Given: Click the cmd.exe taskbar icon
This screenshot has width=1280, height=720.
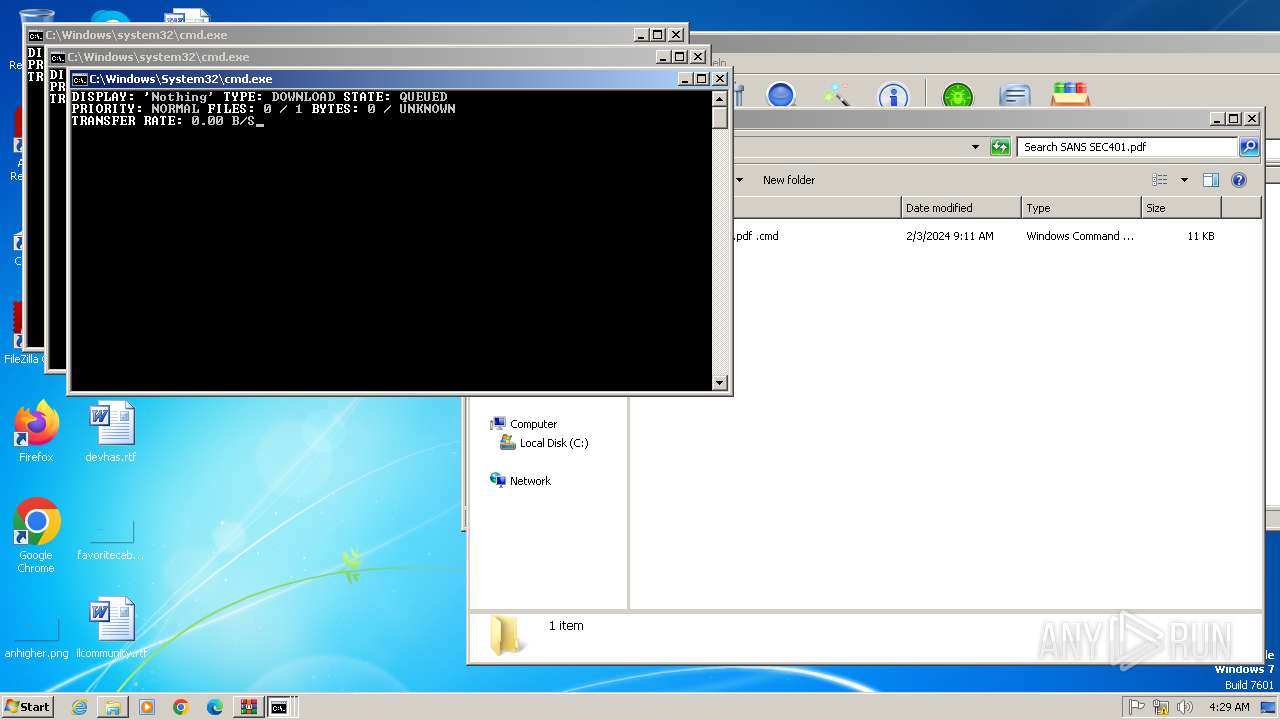Looking at the screenshot, I should point(281,707).
